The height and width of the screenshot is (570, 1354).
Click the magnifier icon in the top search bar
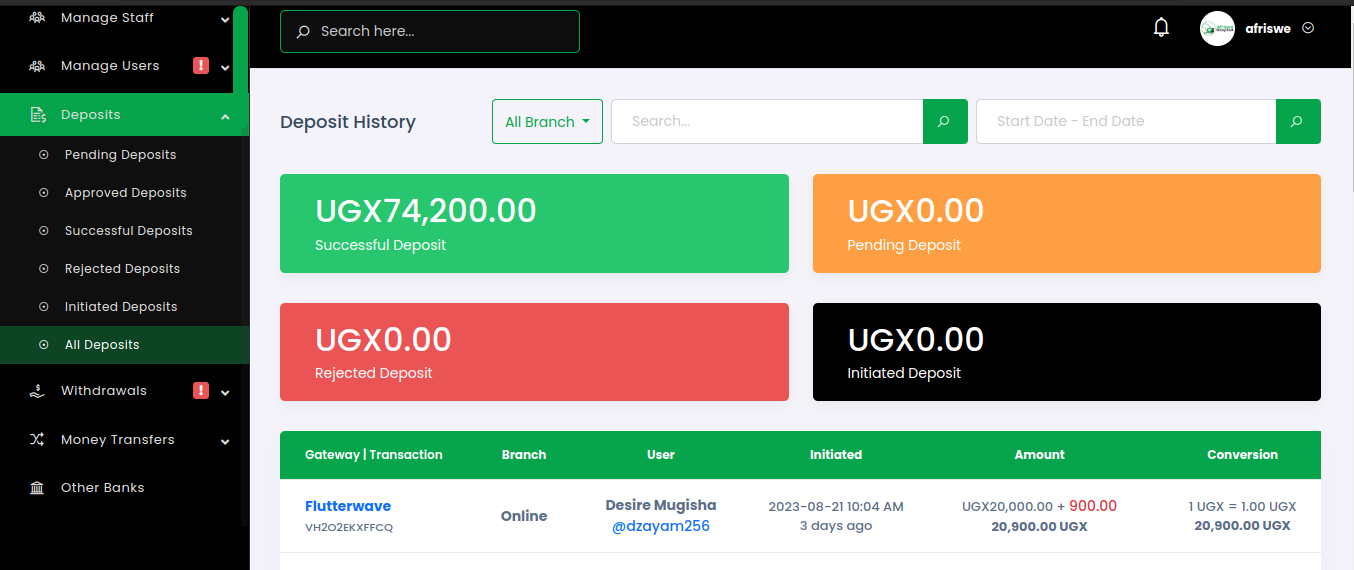pos(303,32)
